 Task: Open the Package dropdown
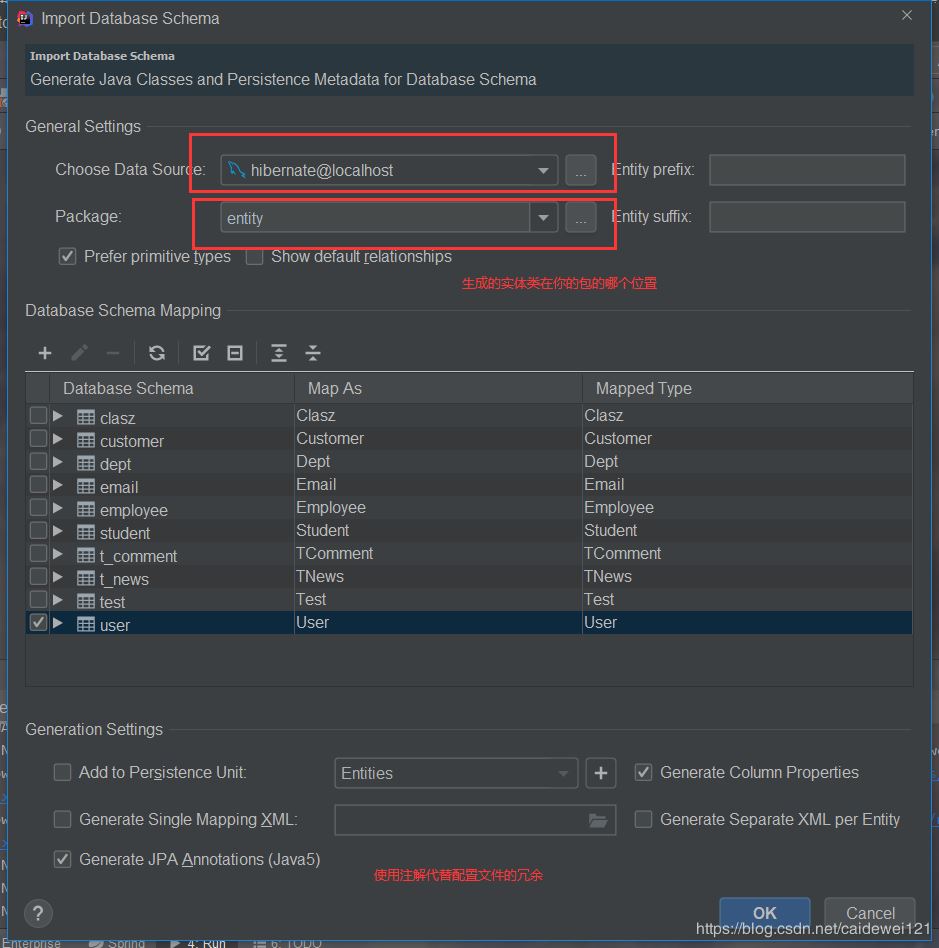tap(543, 217)
